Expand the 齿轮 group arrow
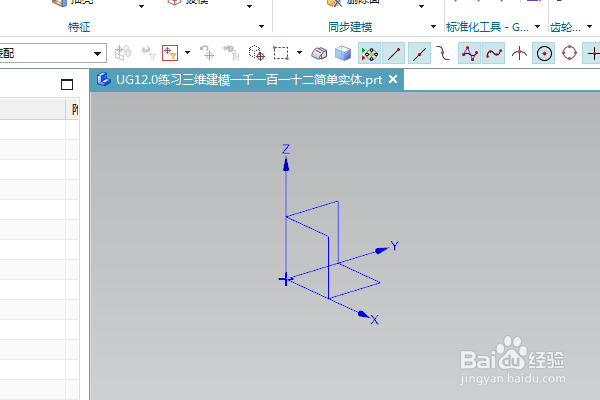Image resolution: width=600 pixels, height=400 pixels. click(x=589, y=26)
